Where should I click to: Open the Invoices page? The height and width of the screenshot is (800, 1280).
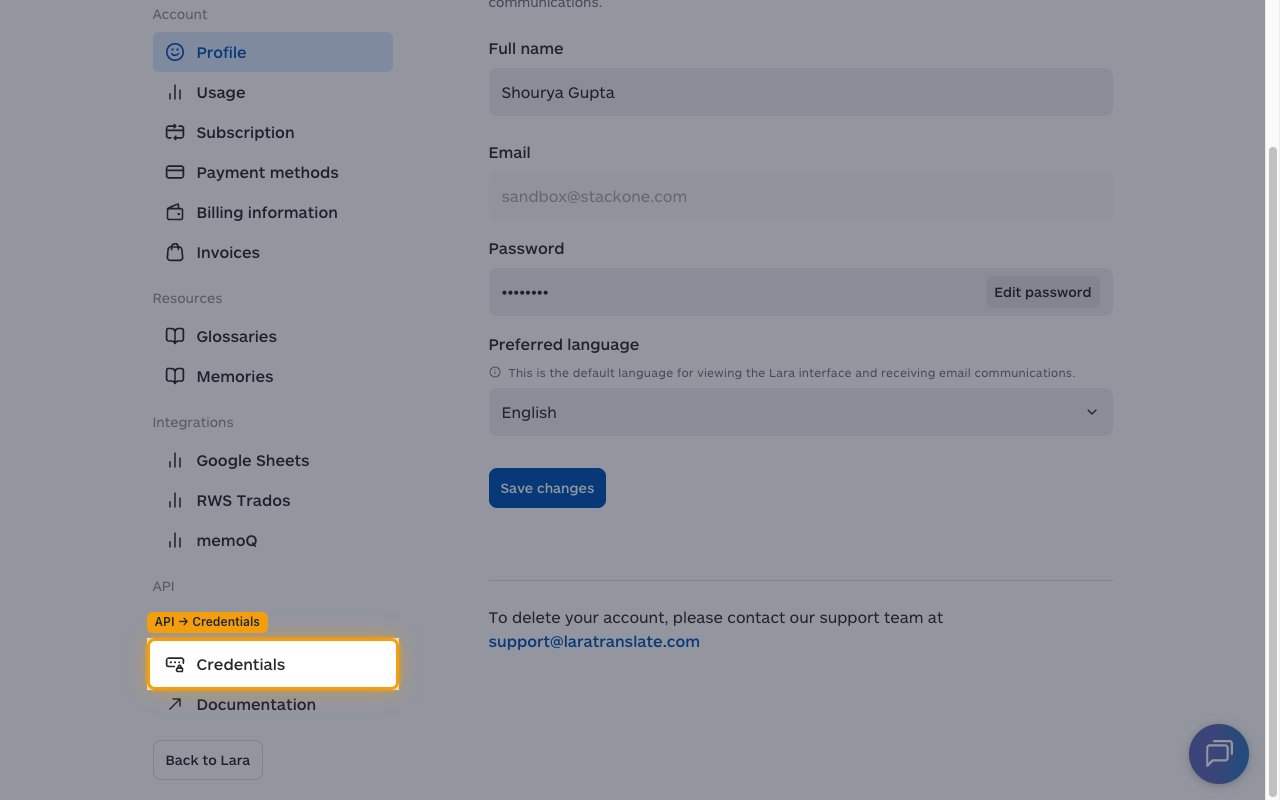click(x=273, y=252)
